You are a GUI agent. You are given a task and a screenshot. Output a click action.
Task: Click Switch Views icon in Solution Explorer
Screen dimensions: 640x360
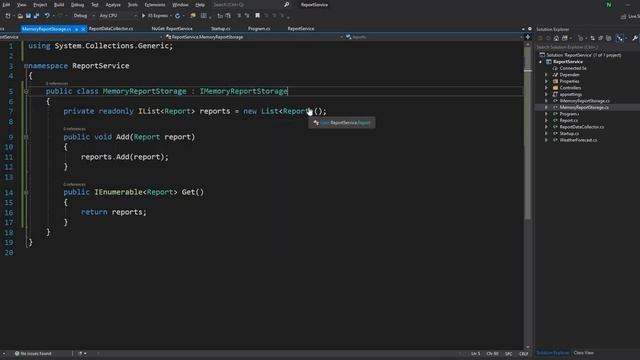point(565,38)
